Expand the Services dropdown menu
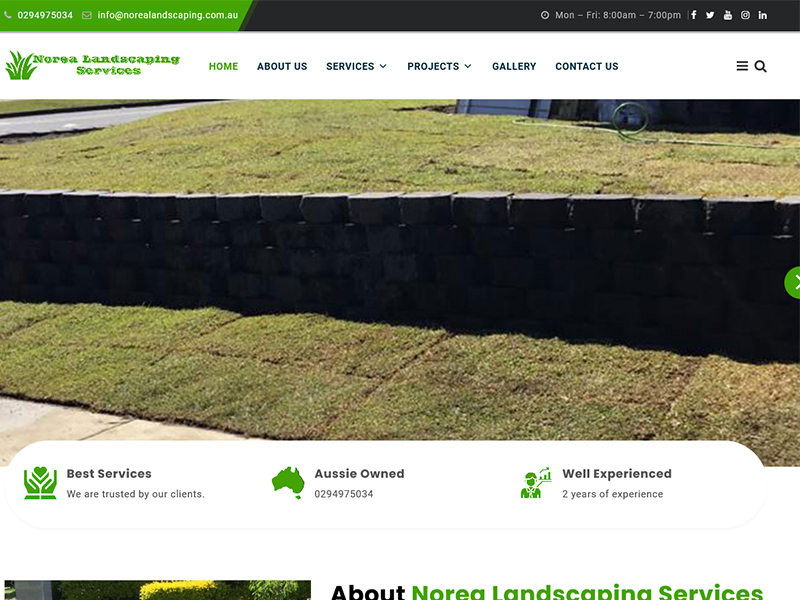The image size is (800, 600). point(356,66)
